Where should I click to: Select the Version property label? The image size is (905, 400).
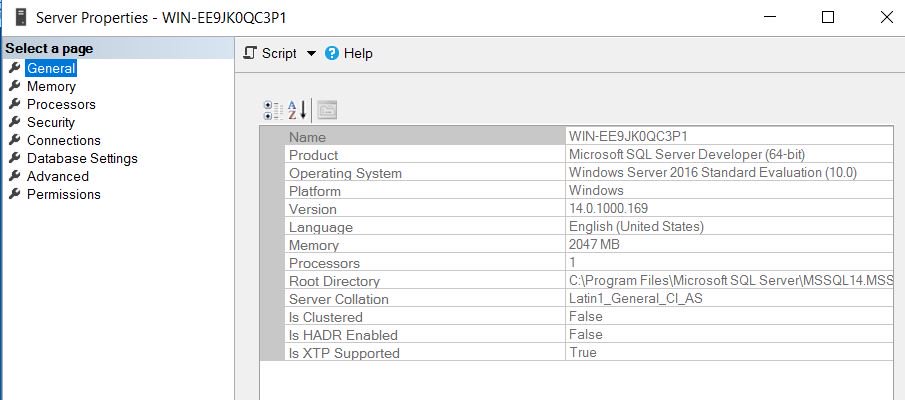pos(312,208)
